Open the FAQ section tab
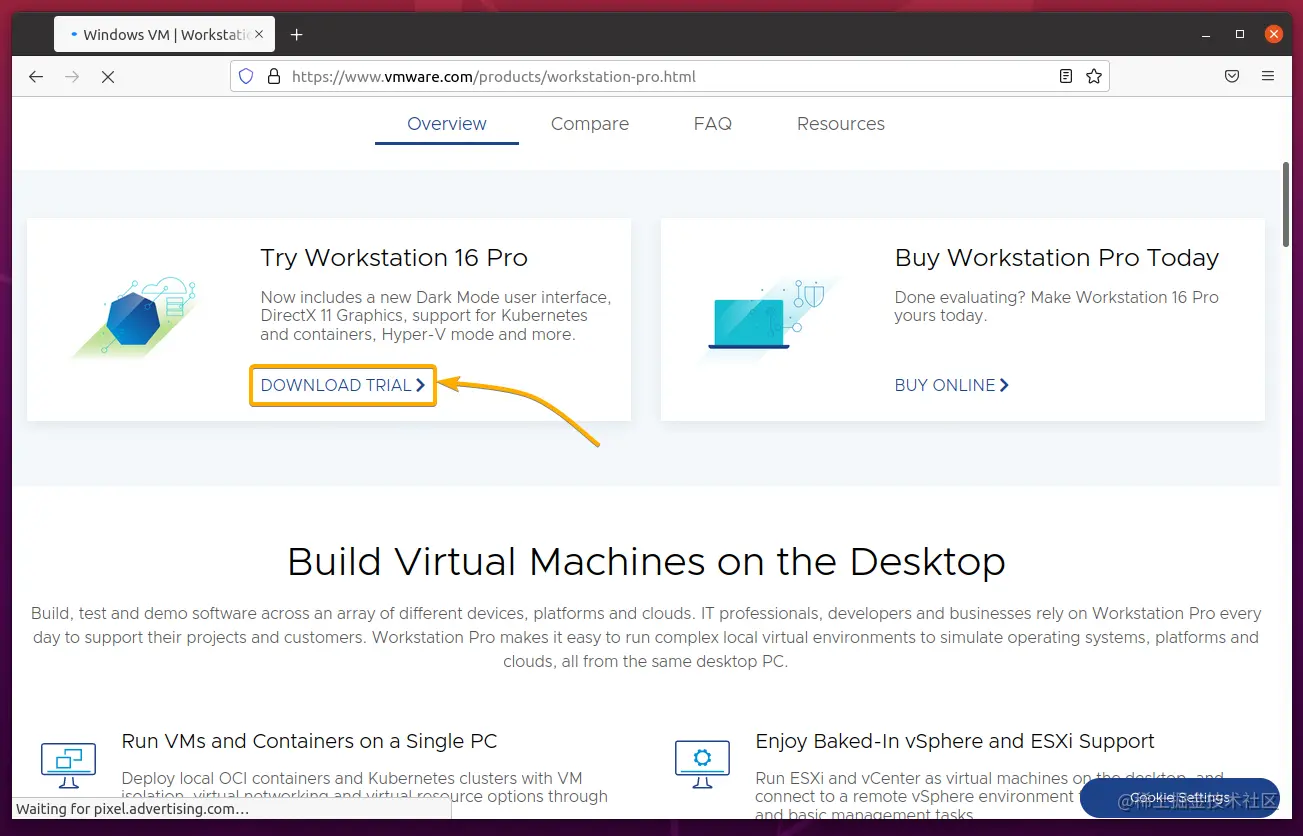This screenshot has height=836, width=1303. (x=712, y=124)
